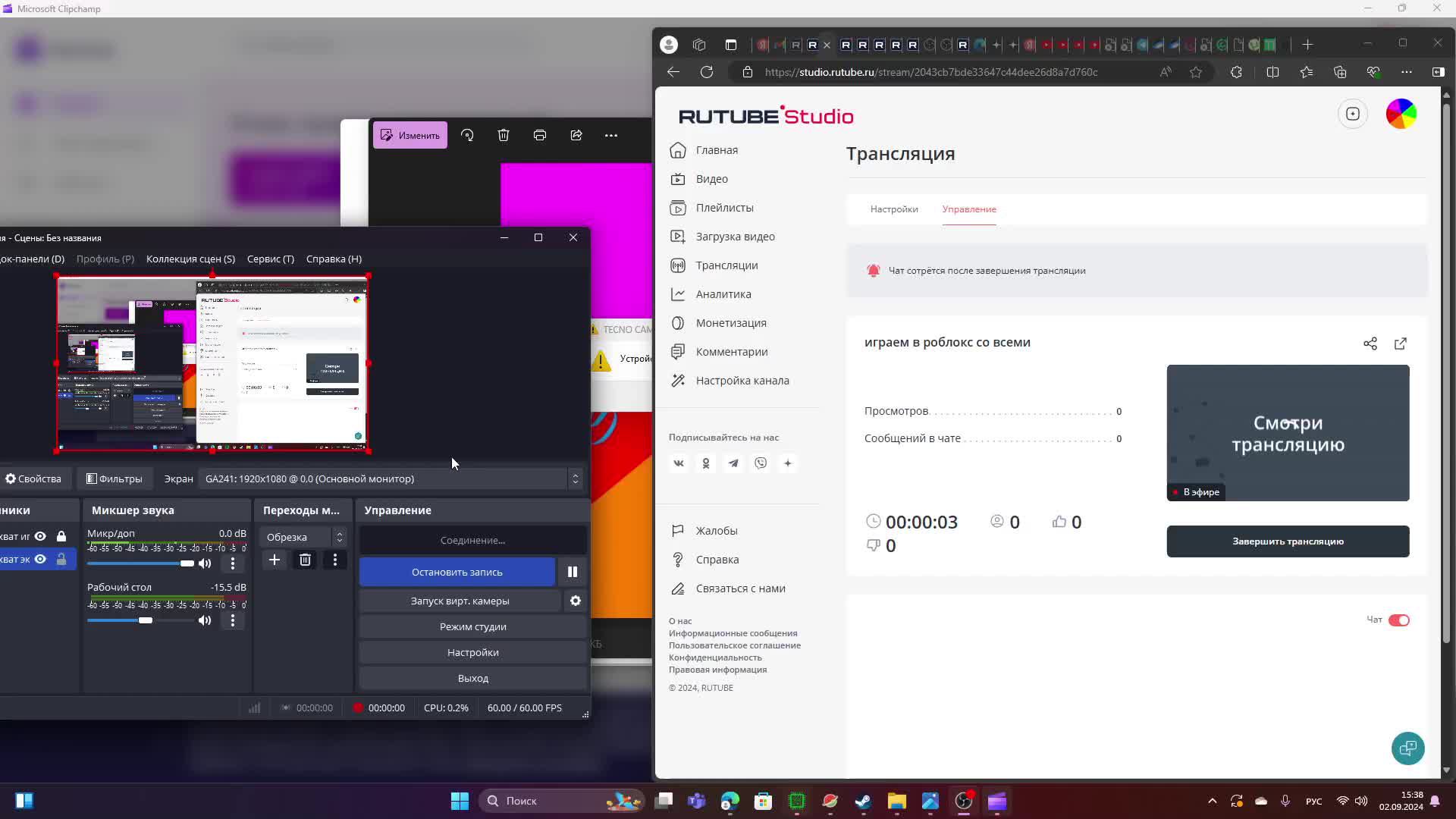This screenshot has width=1456, height=819.
Task: Open the Сервис menu in OBS
Action: click(271, 259)
